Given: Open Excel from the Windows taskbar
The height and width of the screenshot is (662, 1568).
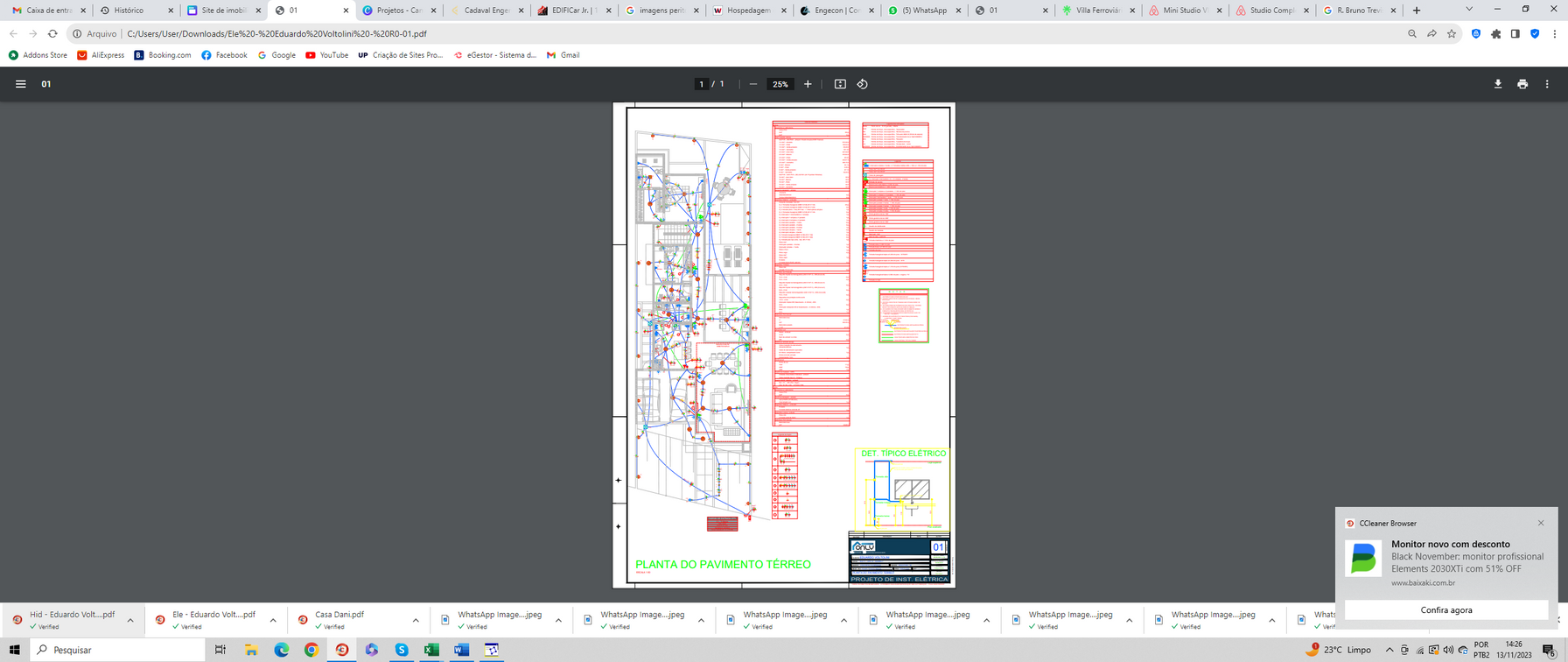Looking at the screenshot, I should click(x=431, y=650).
